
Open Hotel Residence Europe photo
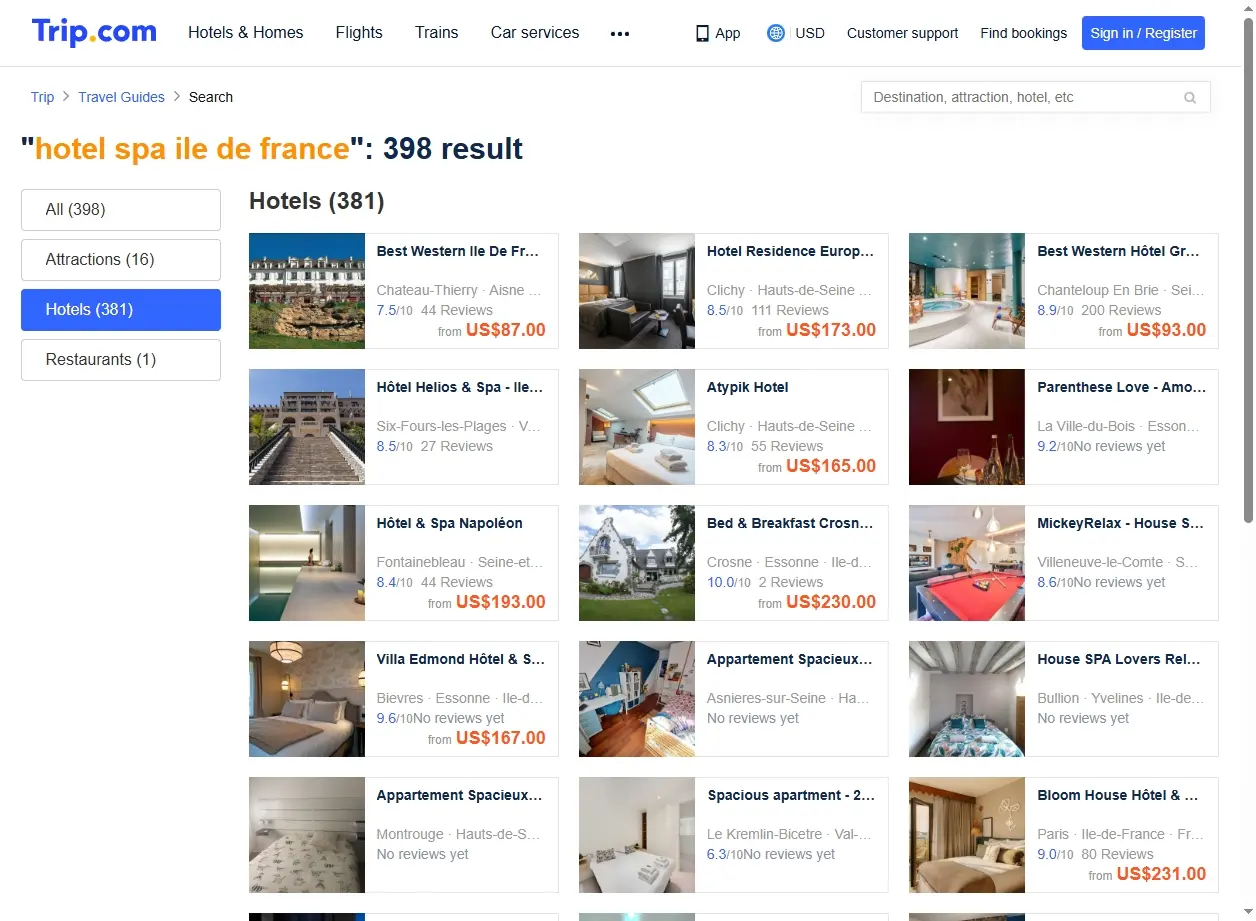point(637,291)
